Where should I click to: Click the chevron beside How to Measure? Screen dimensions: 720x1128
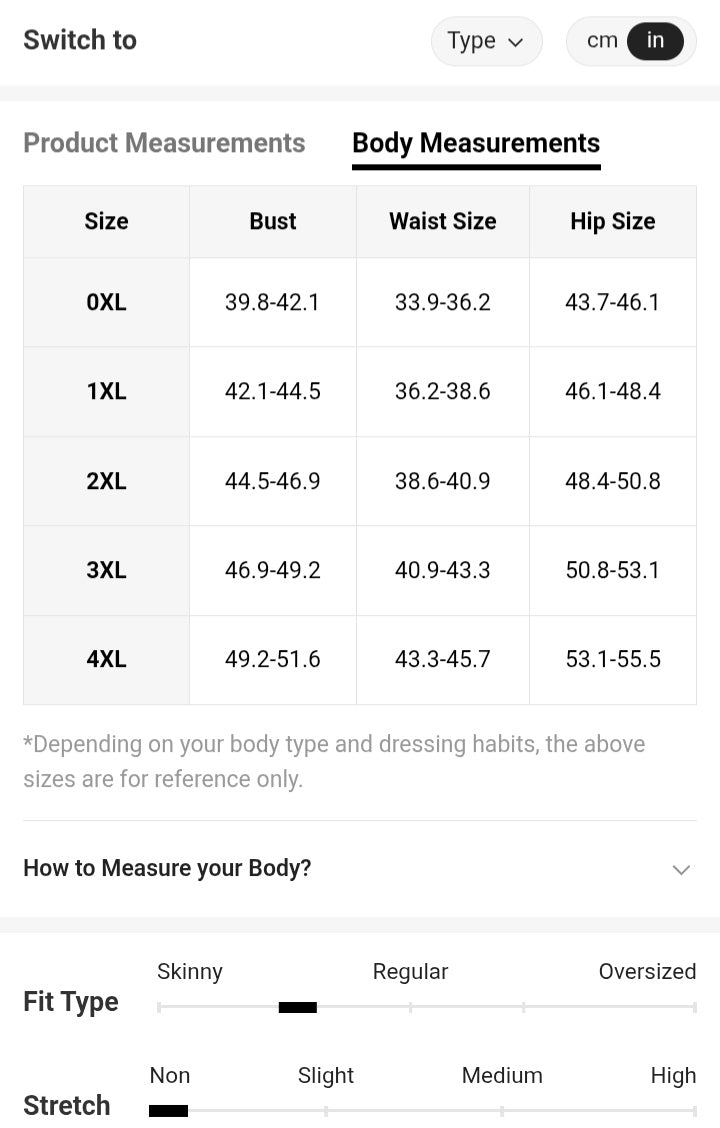coord(681,869)
